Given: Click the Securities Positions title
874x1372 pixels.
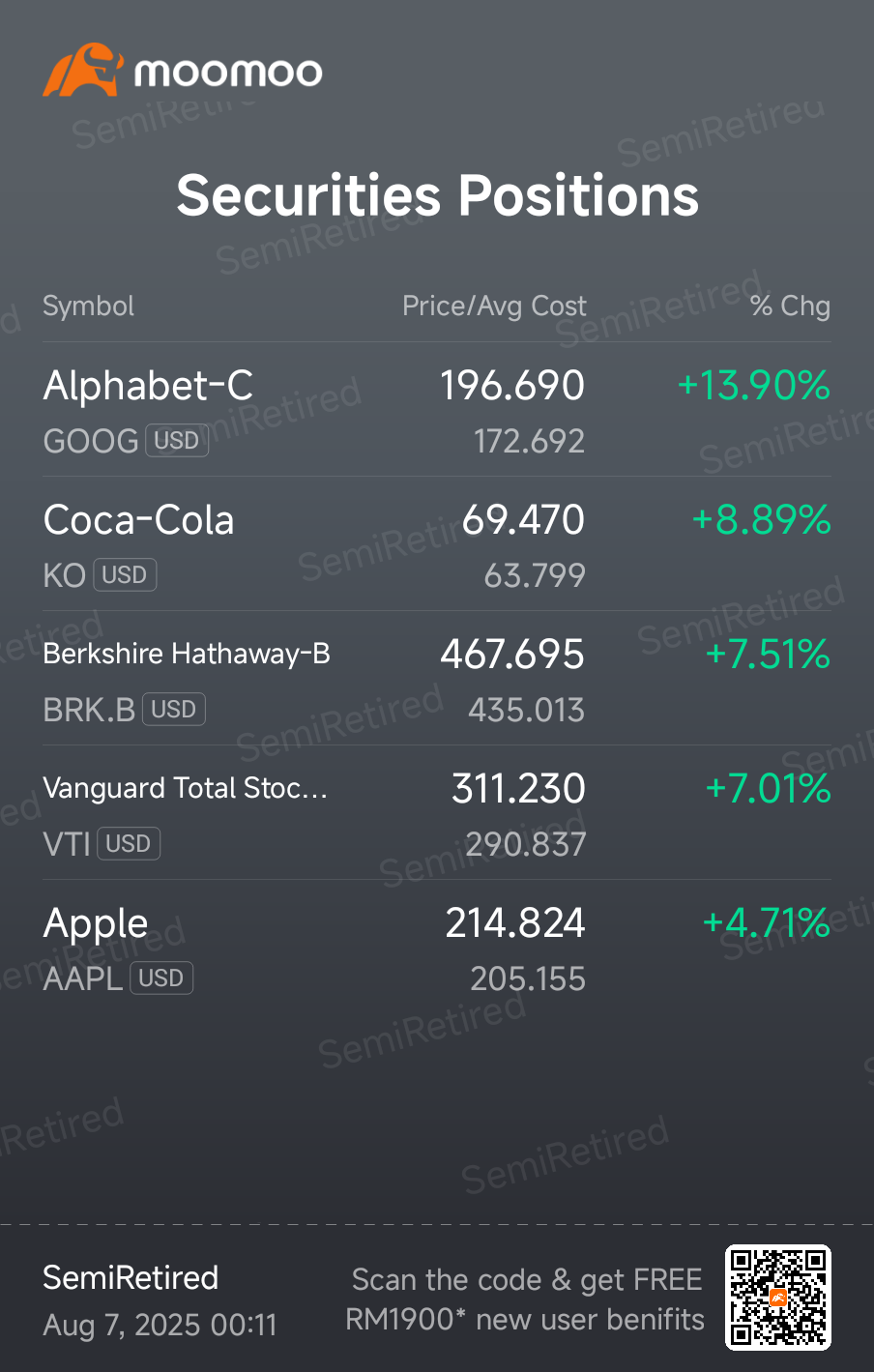Looking at the screenshot, I should 437,195.
